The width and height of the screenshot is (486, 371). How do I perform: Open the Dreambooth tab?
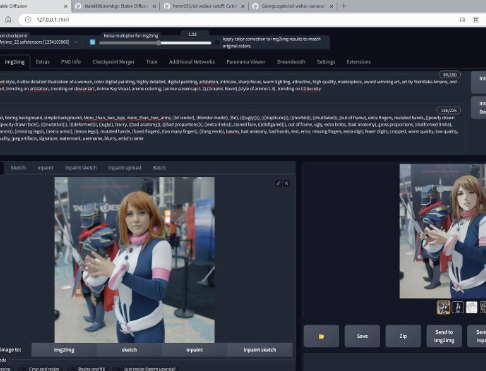pos(291,62)
